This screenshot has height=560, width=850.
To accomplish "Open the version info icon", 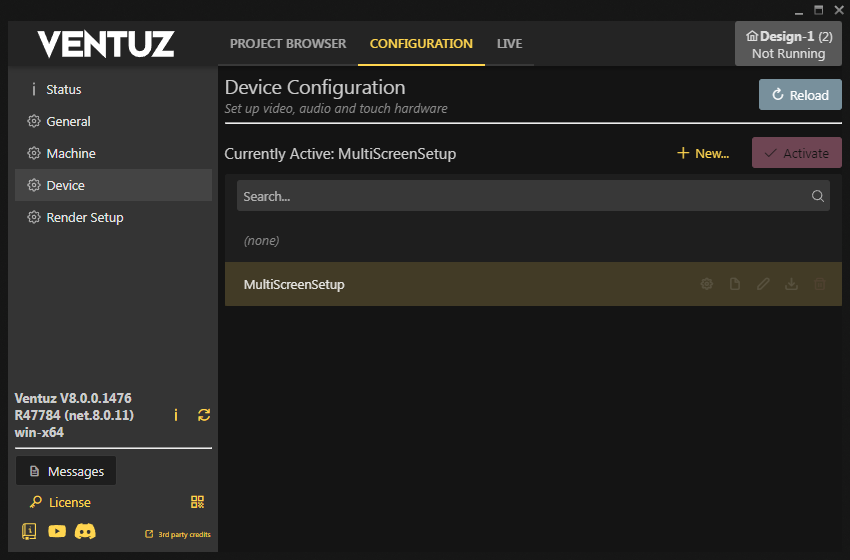I will coord(176,415).
